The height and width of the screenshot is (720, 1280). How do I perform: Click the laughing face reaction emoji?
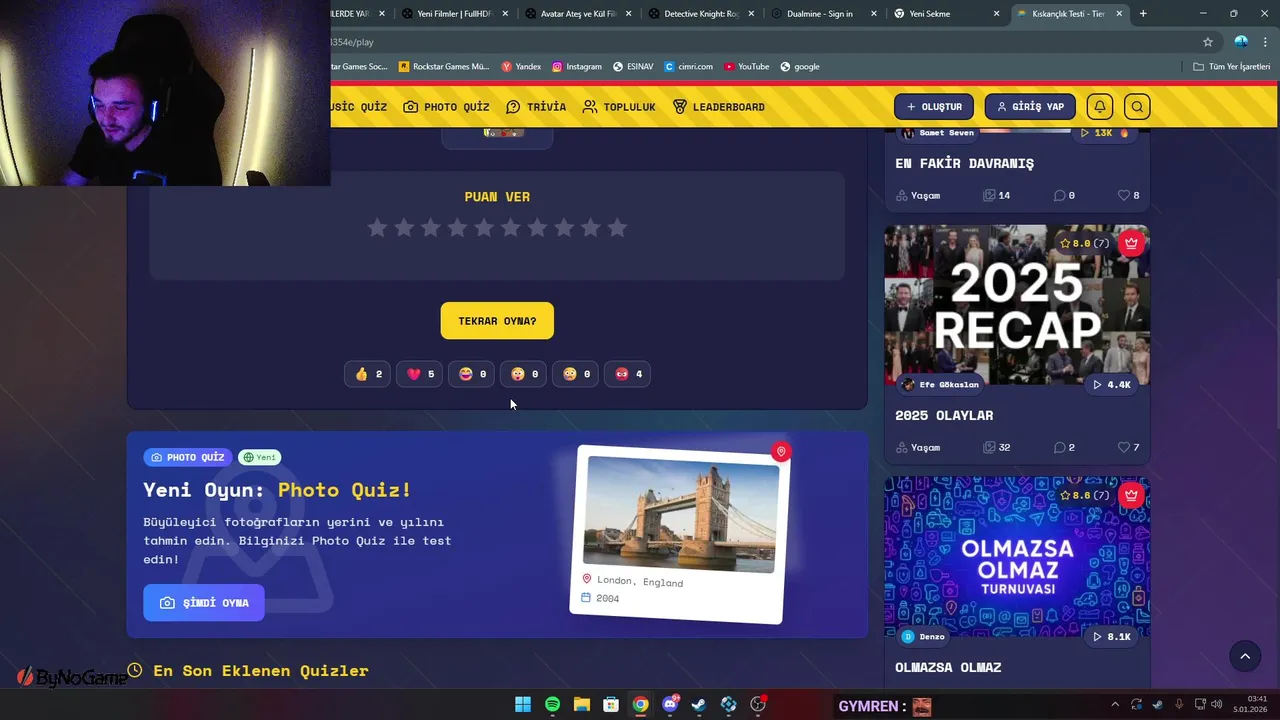(x=466, y=374)
